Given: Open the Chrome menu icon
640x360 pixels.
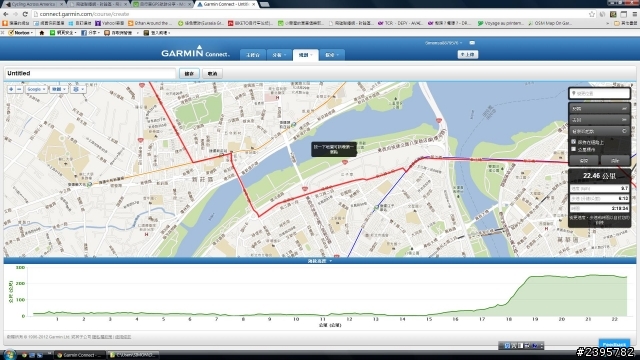Looking at the screenshot, I should click(635, 14).
